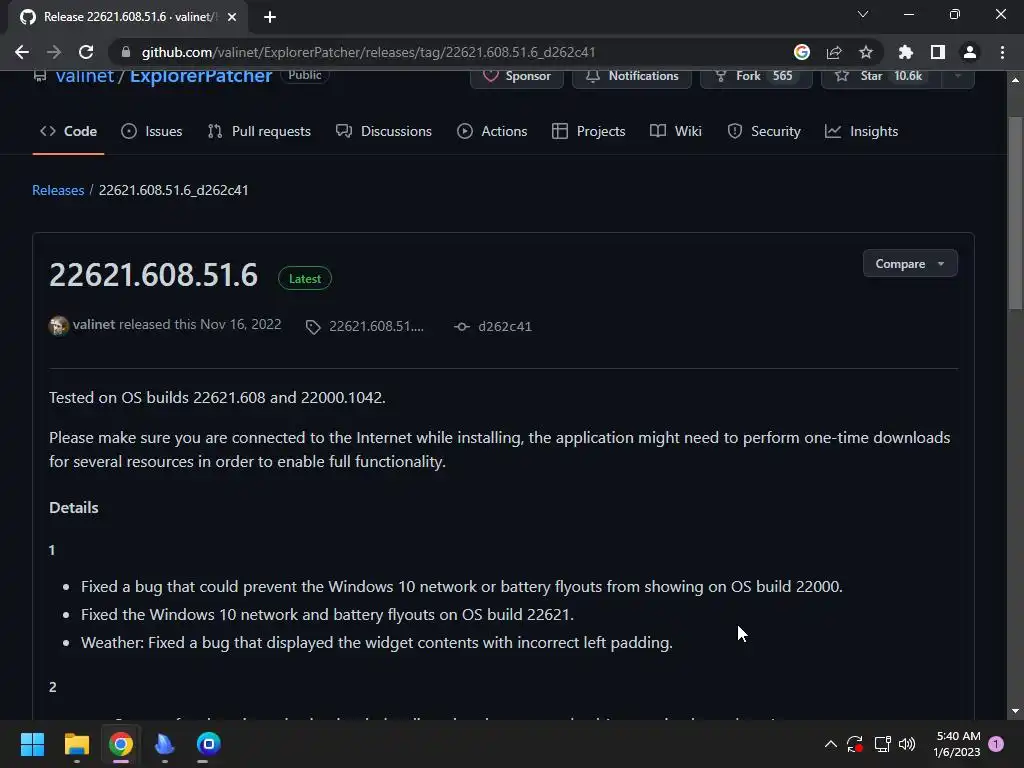Open the Wiki tab
Image resolution: width=1024 pixels, height=768 pixels.
click(676, 131)
